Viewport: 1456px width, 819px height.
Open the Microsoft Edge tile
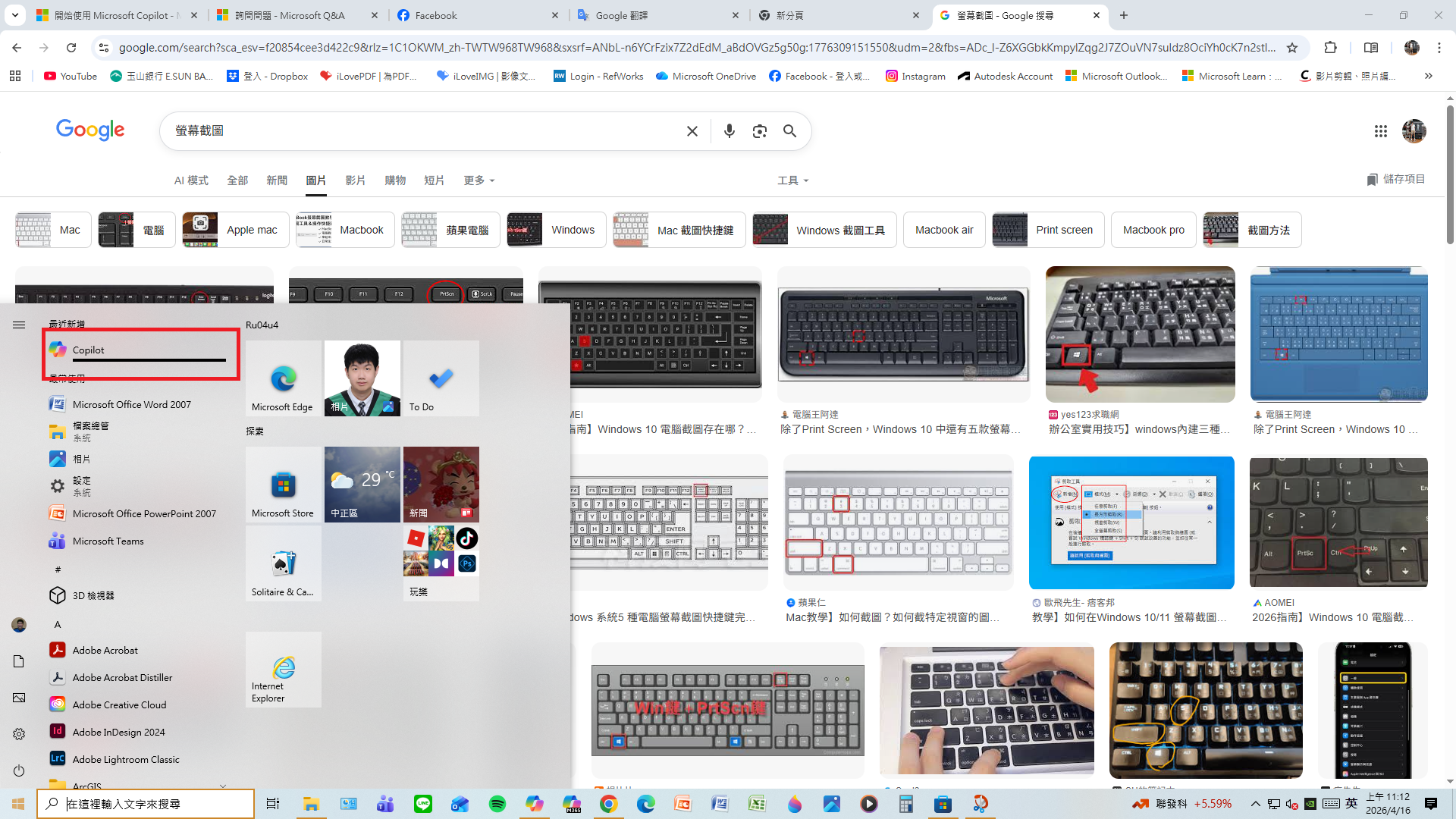point(284,378)
